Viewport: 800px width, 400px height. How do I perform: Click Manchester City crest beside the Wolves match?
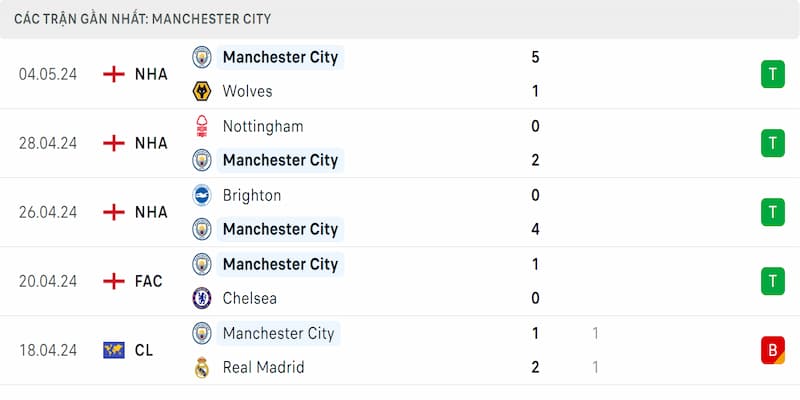coord(202,57)
